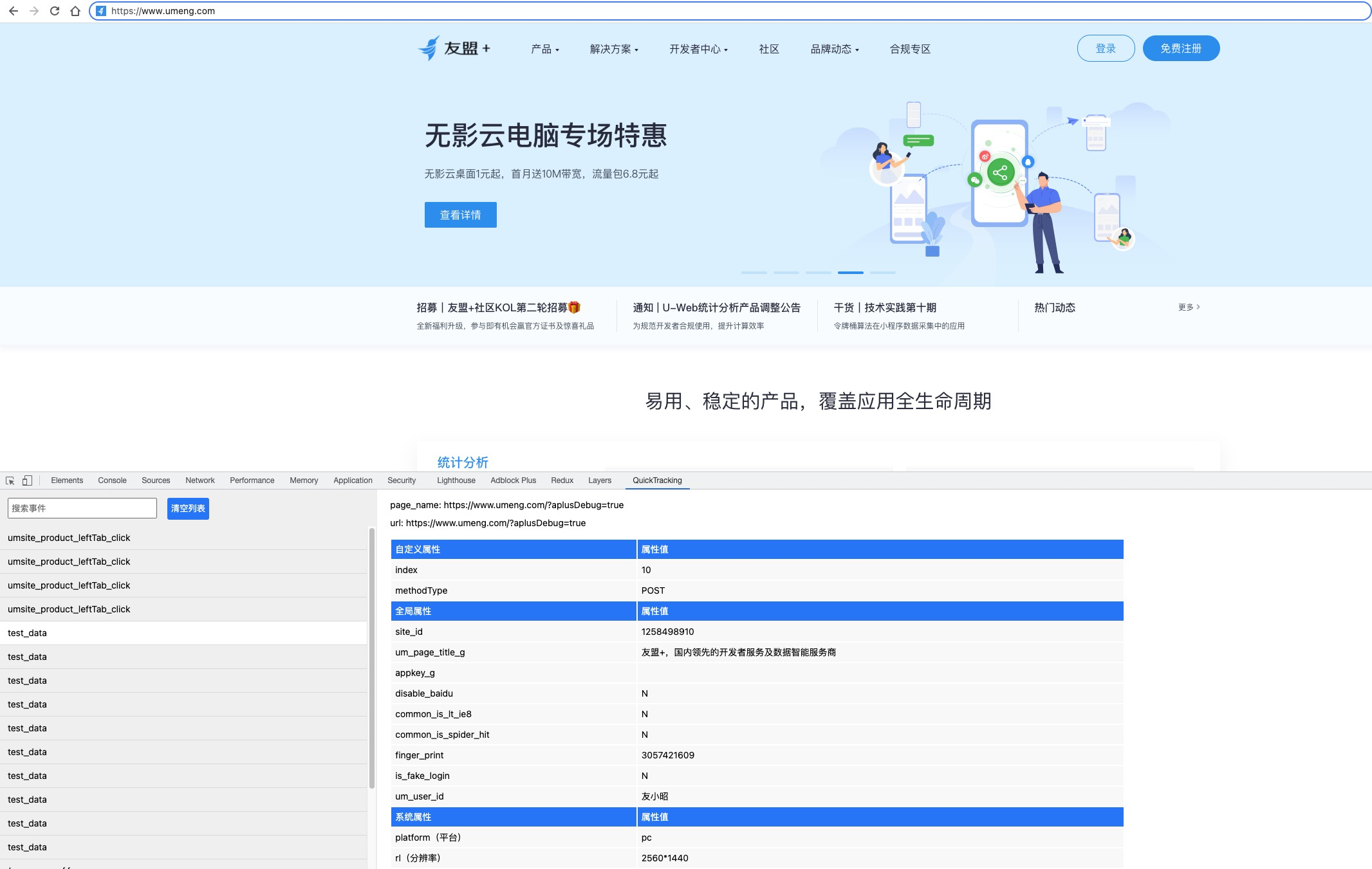Viewport: 1372px width, 869px height.
Task: Open the 开发者中心 dropdown menu
Action: tap(698, 49)
